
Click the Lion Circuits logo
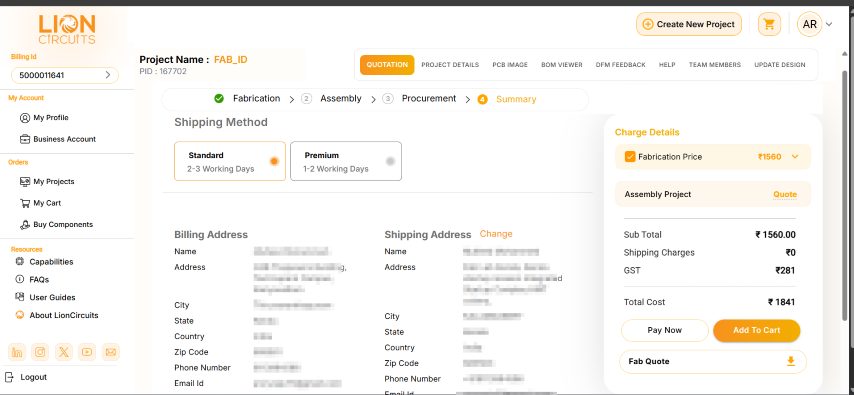[66, 29]
